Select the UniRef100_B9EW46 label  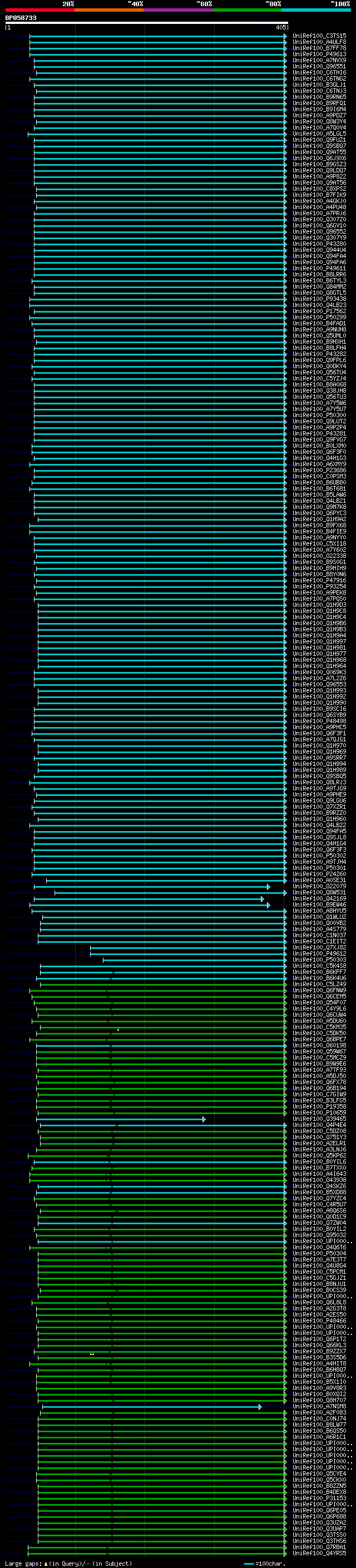click(x=319, y=904)
